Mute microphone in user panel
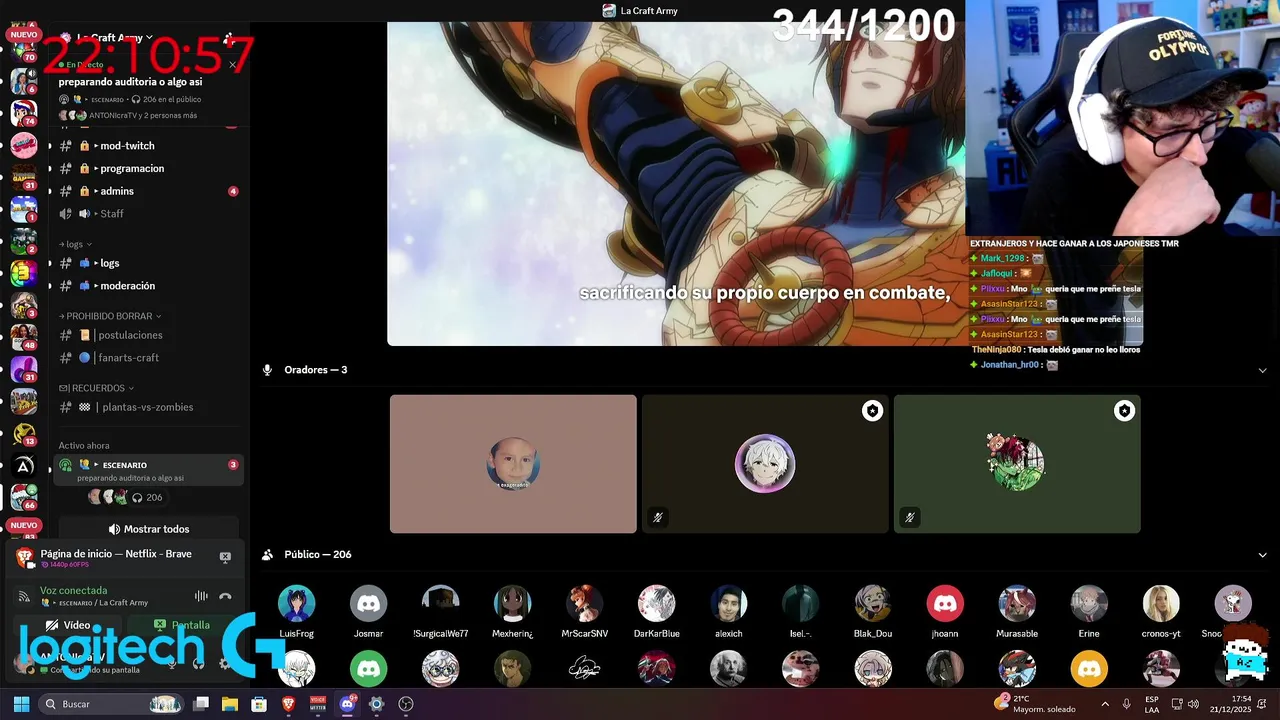Viewport: 1280px width, 720px height. pyautogui.click(x=172, y=663)
